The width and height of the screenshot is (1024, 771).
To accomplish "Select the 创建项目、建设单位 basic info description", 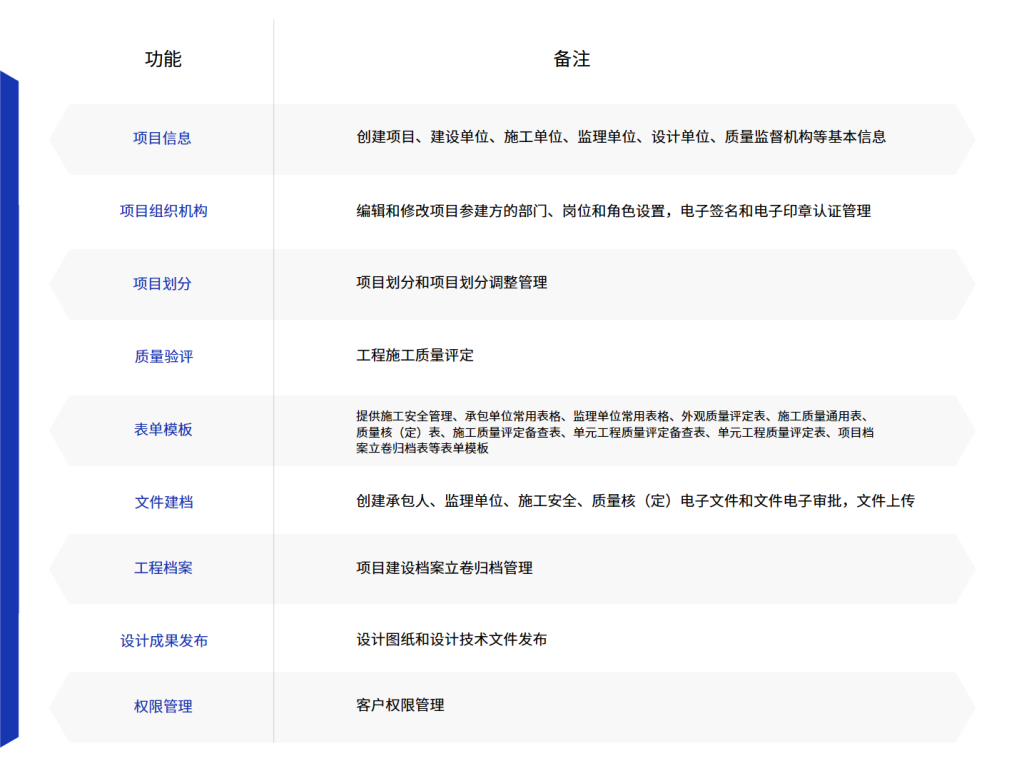I will [x=620, y=137].
